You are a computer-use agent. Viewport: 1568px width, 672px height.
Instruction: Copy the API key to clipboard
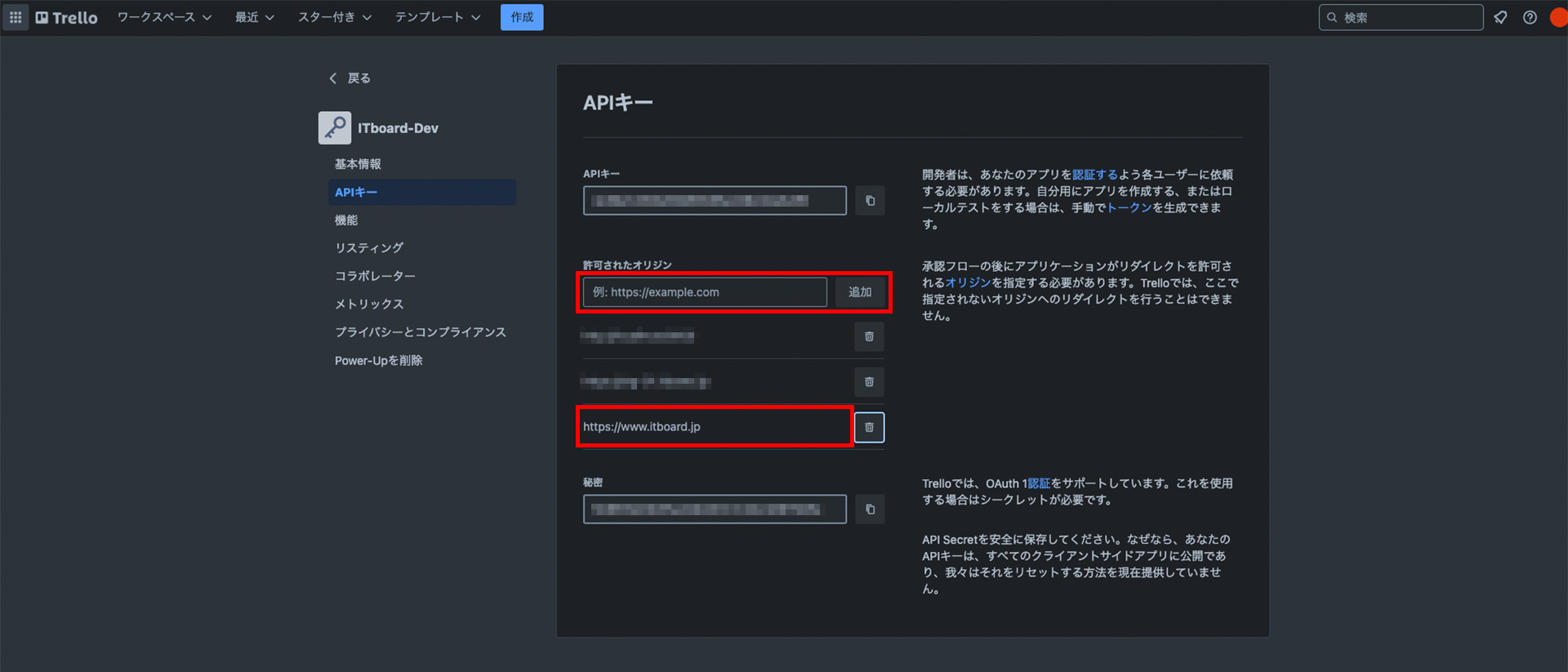point(870,201)
